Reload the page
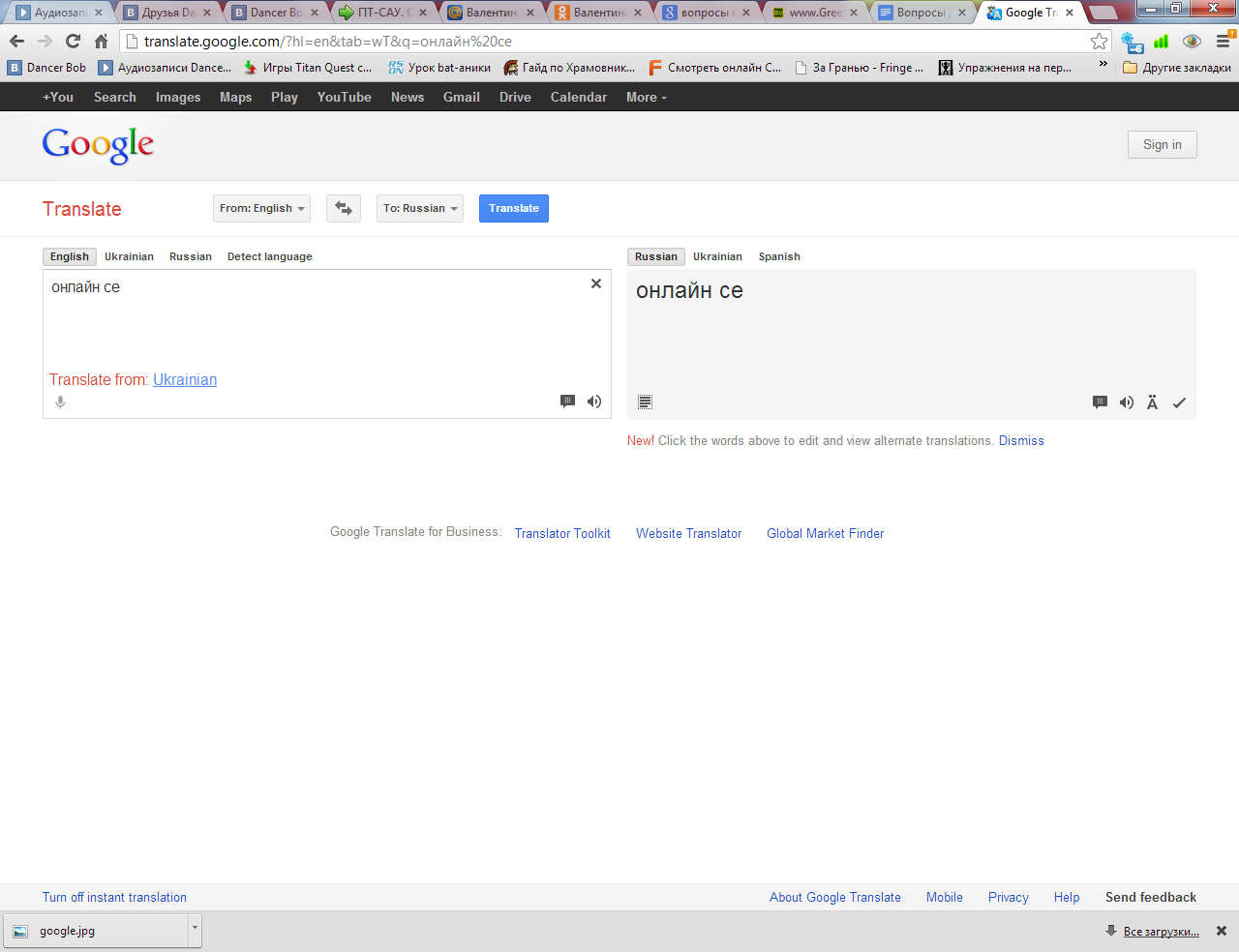 click(73, 42)
